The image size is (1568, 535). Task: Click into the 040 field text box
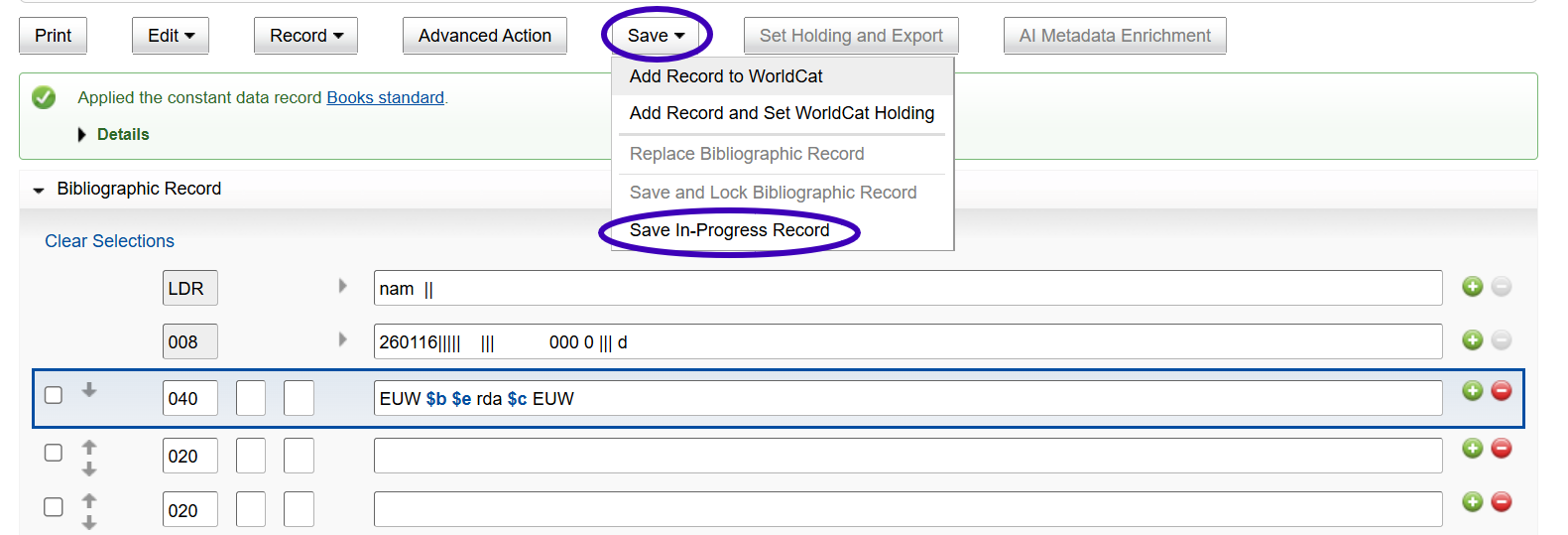[x=906, y=399]
